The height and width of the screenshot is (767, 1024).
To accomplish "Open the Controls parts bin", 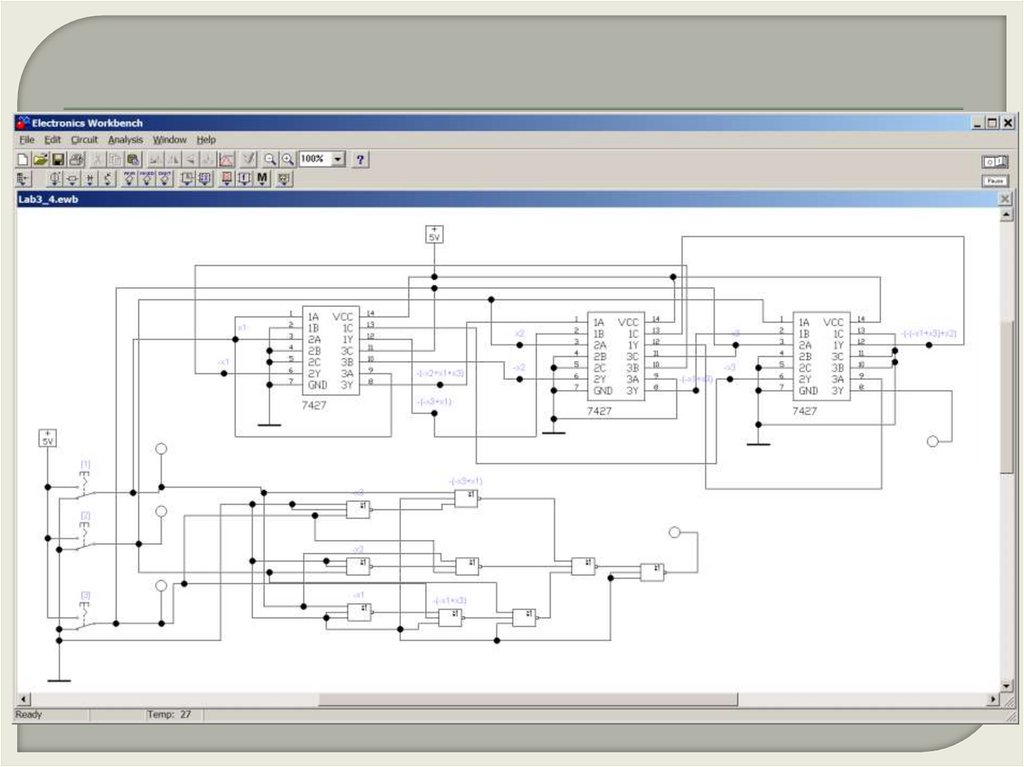I will tap(244, 178).
